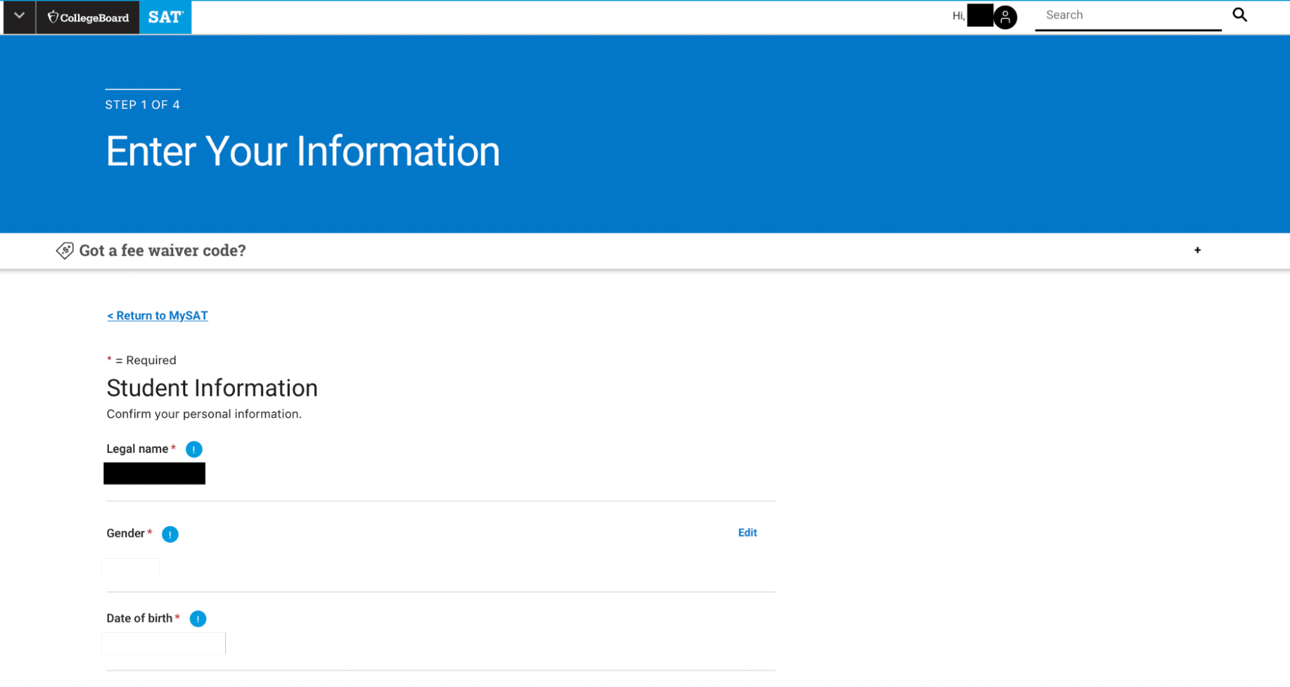Click Edit link for Gender
The width and height of the screenshot is (1290, 687).
pos(747,533)
